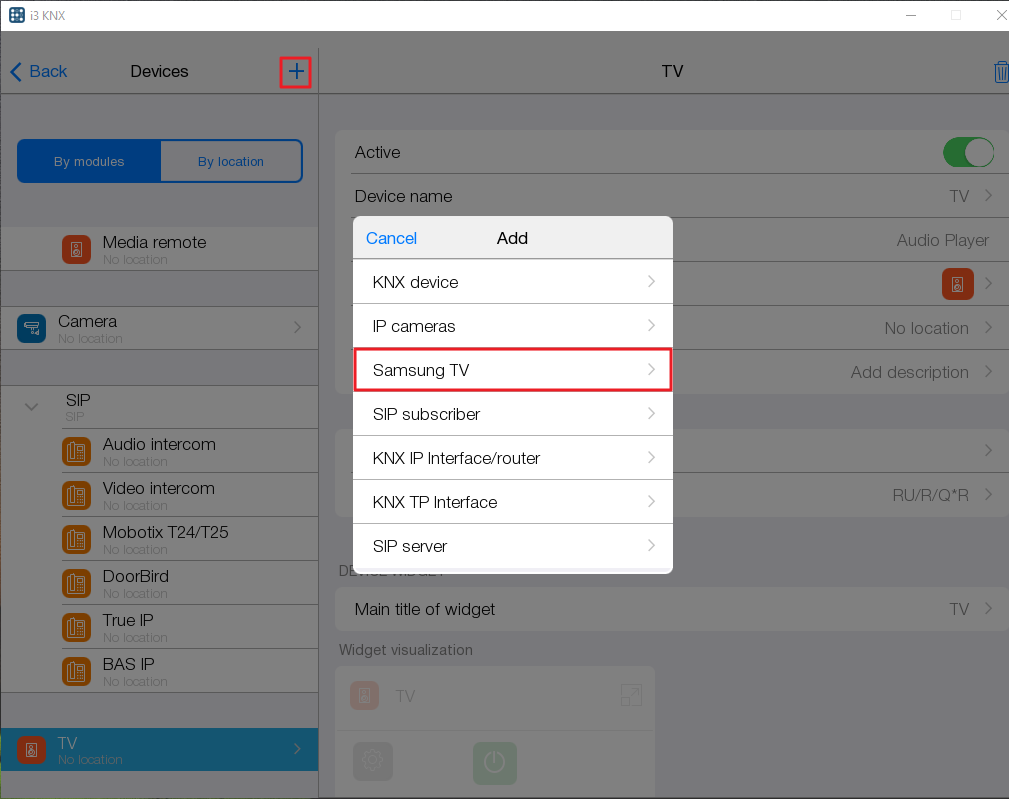Click the Camera device icon
The height and width of the screenshot is (799, 1009).
coord(32,328)
